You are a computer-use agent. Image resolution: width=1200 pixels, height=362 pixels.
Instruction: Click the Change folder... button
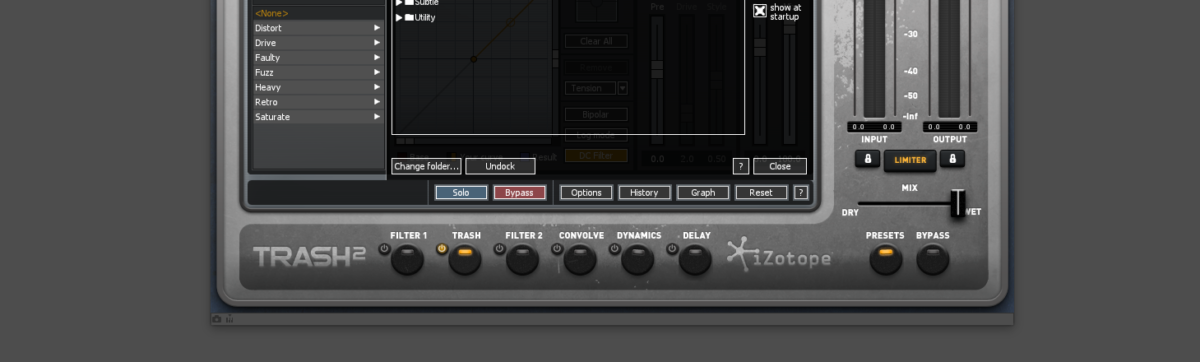coord(427,166)
